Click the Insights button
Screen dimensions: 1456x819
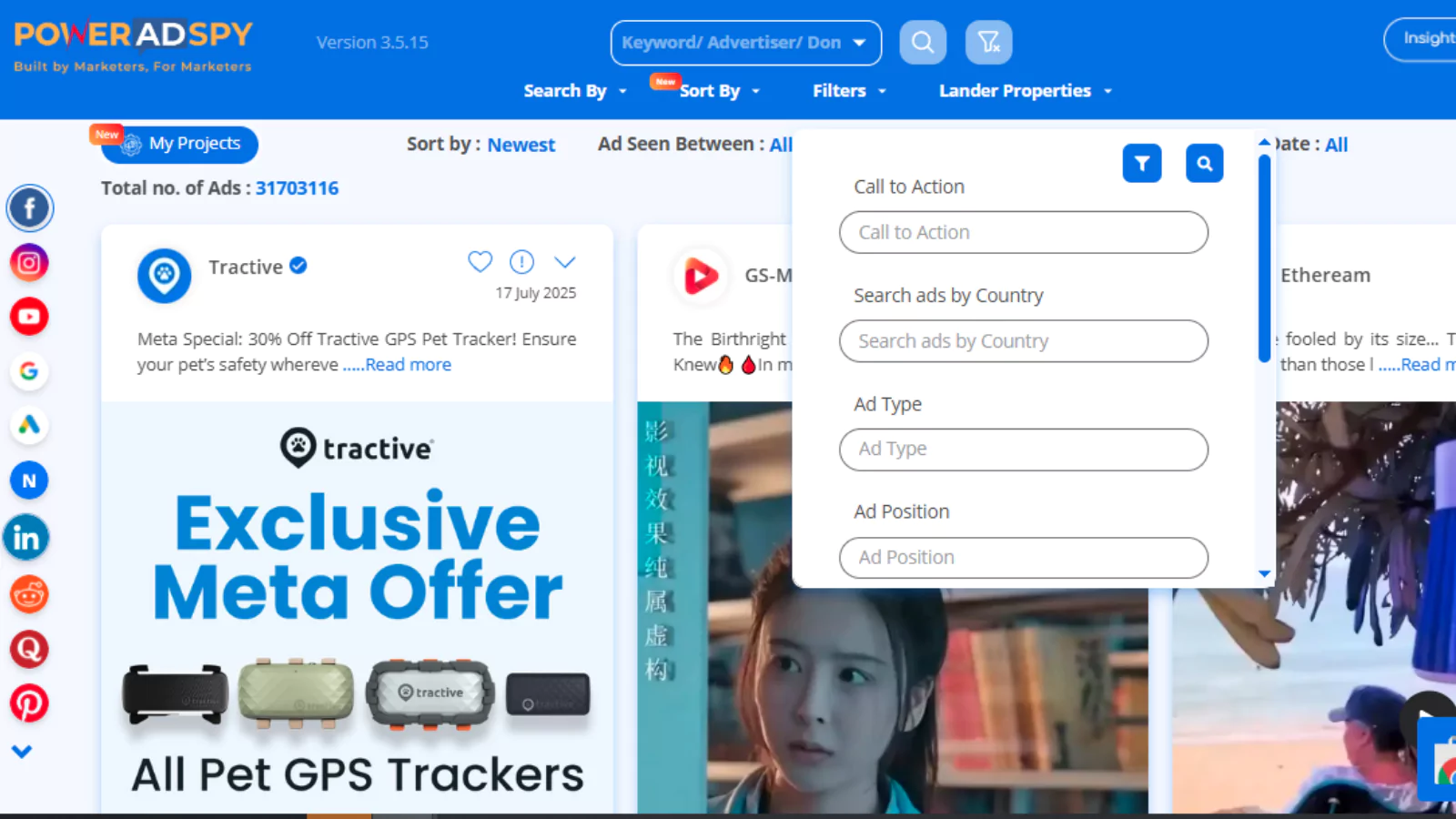click(x=1421, y=40)
